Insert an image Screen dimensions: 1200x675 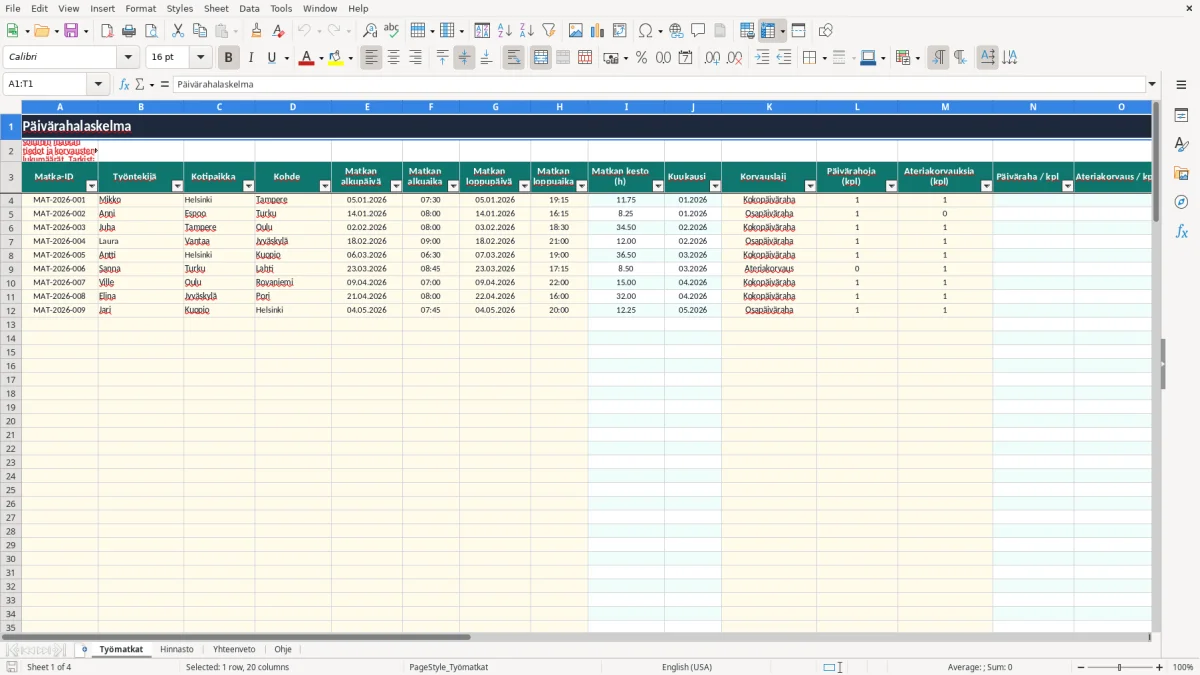pos(575,30)
